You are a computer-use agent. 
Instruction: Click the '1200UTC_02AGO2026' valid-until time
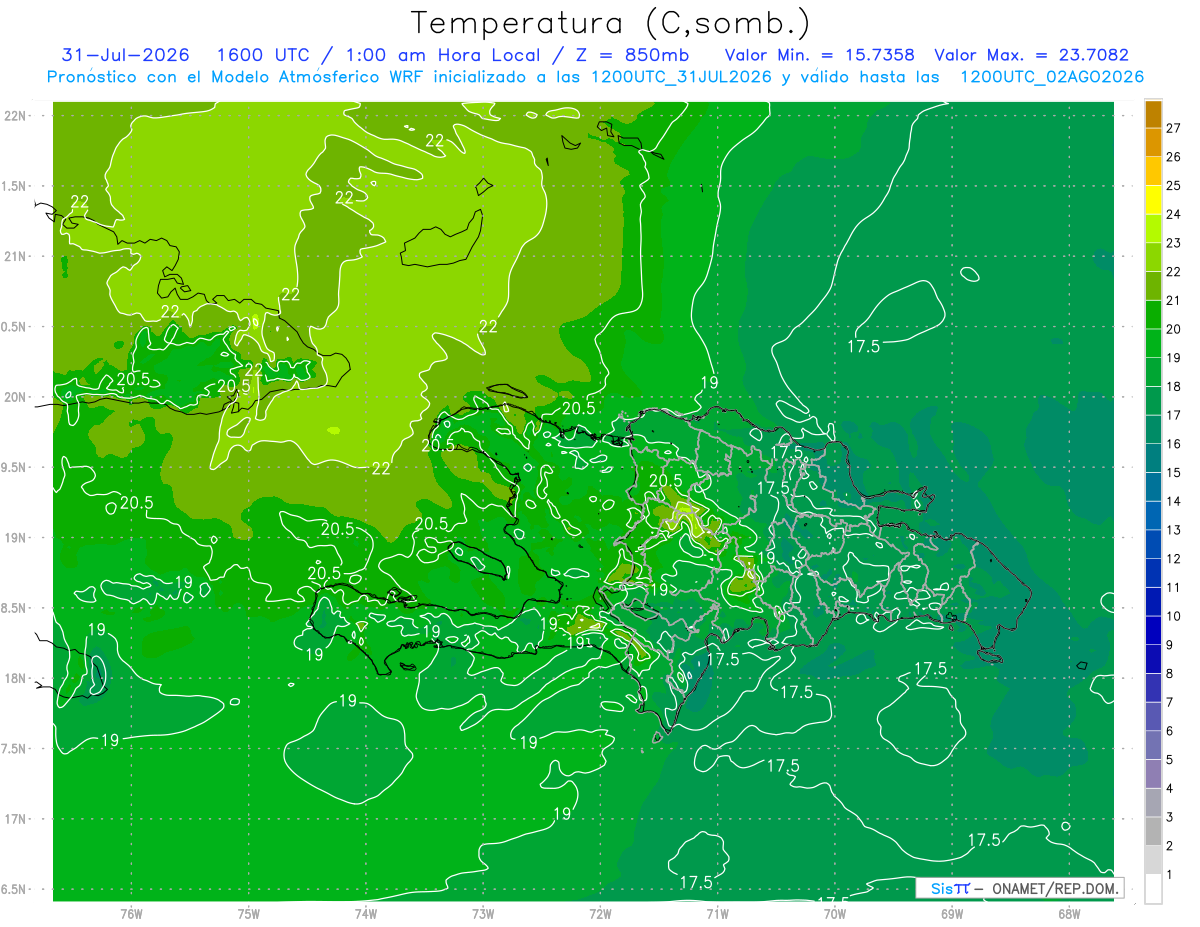1052,77
